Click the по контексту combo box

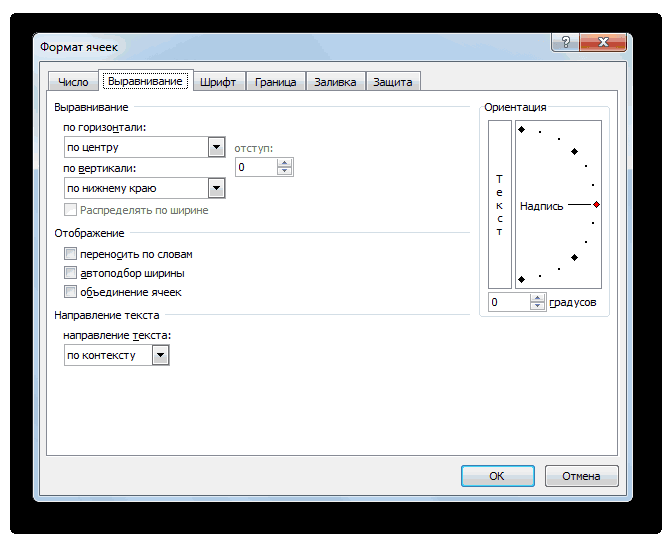pyautogui.click(x=117, y=355)
